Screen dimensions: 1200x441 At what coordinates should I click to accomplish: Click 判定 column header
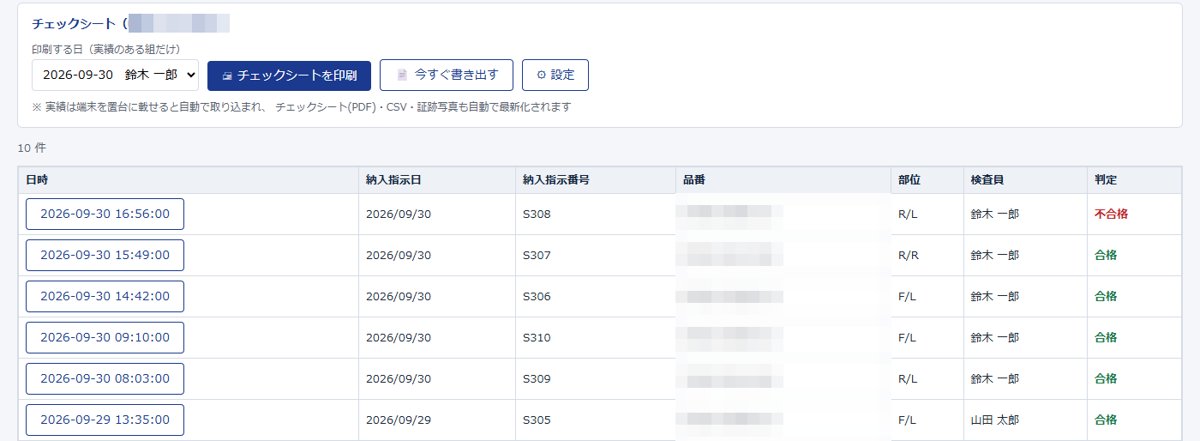click(1134, 180)
